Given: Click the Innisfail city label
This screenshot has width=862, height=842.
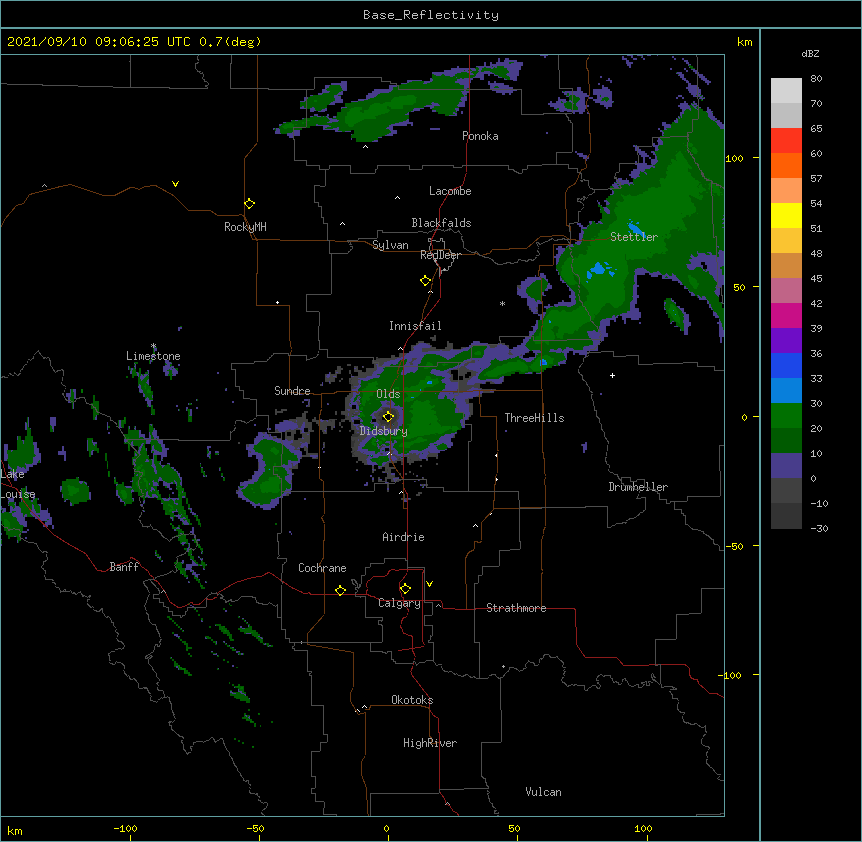Looking at the screenshot, I should pyautogui.click(x=415, y=326).
